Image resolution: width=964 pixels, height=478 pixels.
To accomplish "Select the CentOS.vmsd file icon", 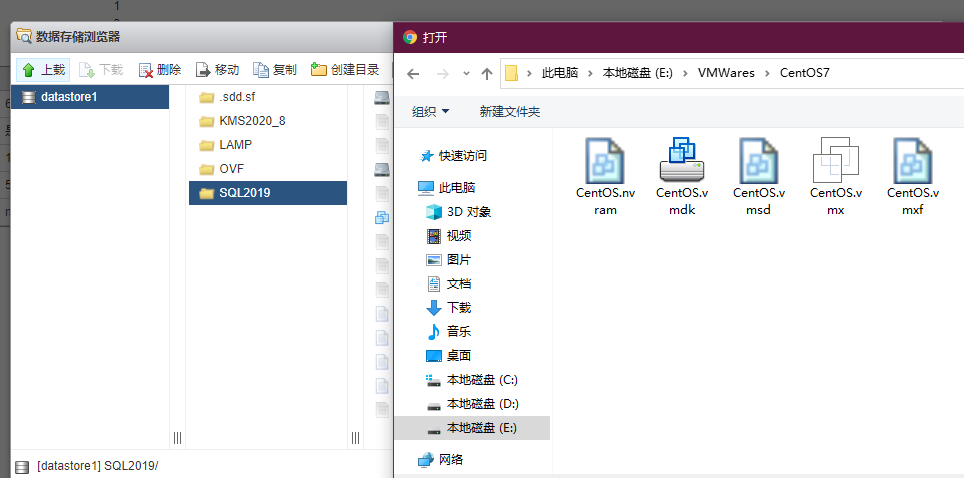I will click(759, 161).
